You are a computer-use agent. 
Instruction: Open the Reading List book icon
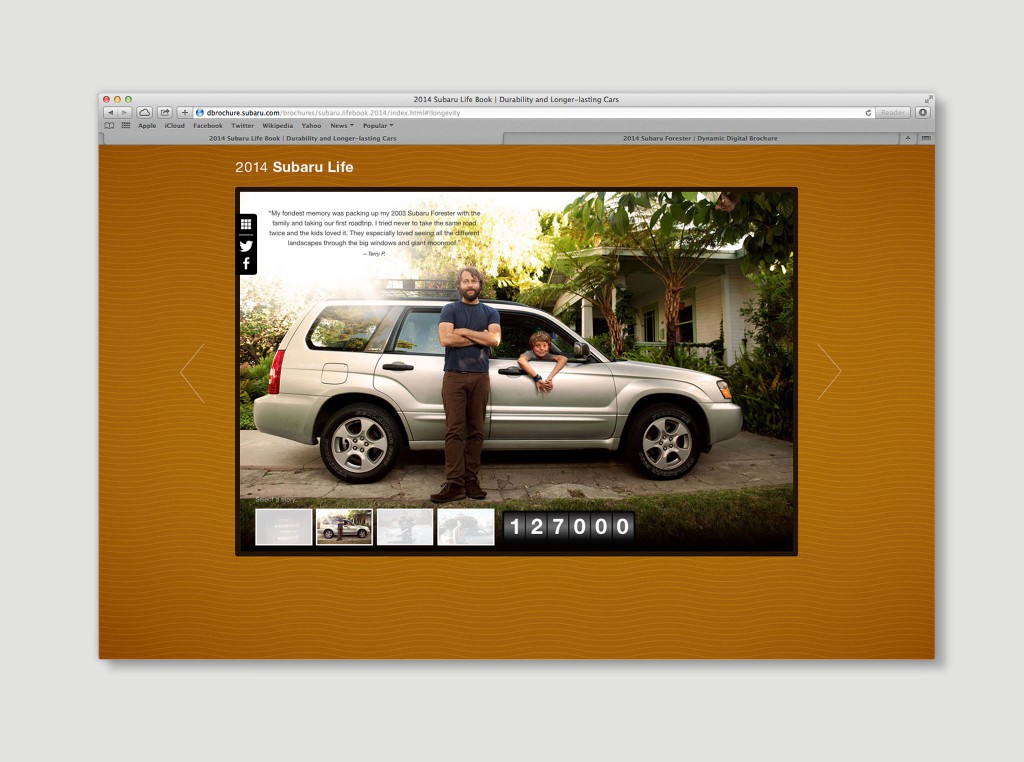pyautogui.click(x=109, y=125)
